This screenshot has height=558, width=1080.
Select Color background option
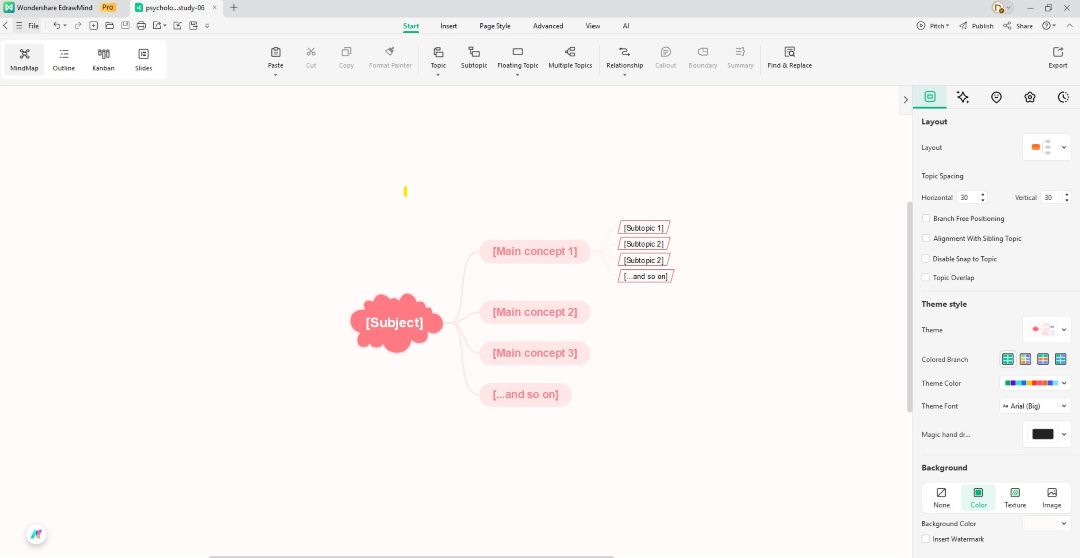(x=978, y=497)
